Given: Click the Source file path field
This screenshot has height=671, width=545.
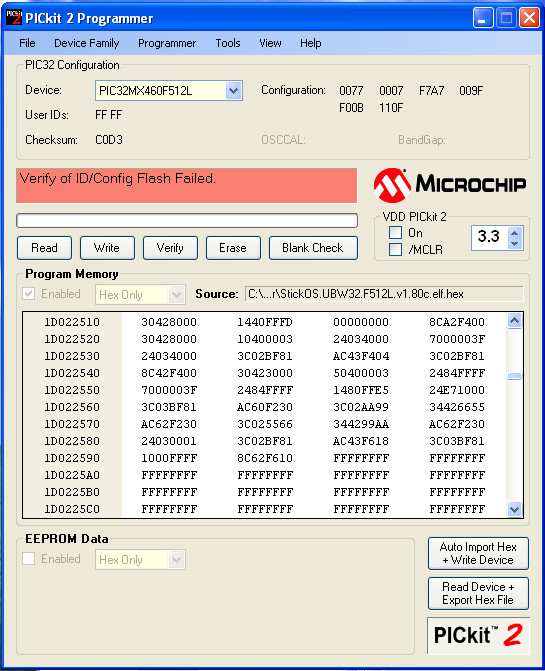Looking at the screenshot, I should [x=384, y=294].
